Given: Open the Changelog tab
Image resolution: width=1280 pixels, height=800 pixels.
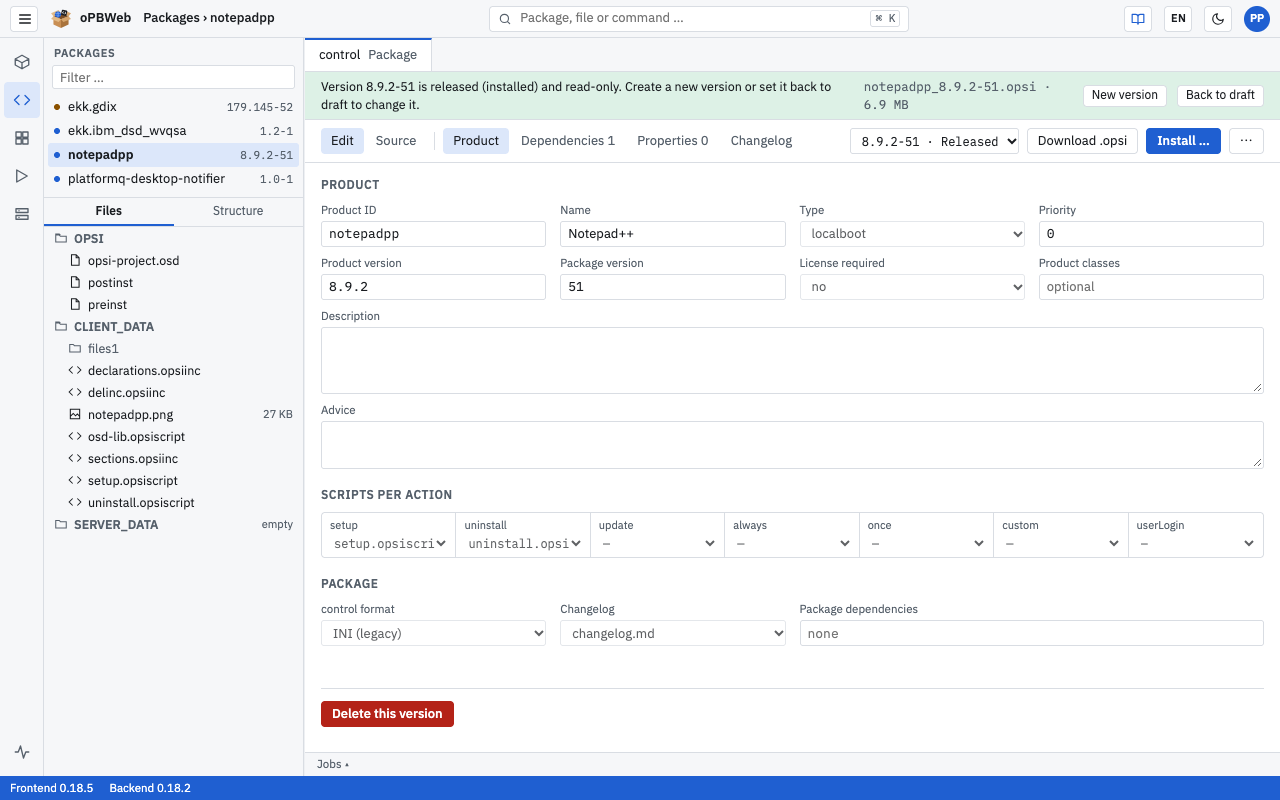Looking at the screenshot, I should click(761, 141).
